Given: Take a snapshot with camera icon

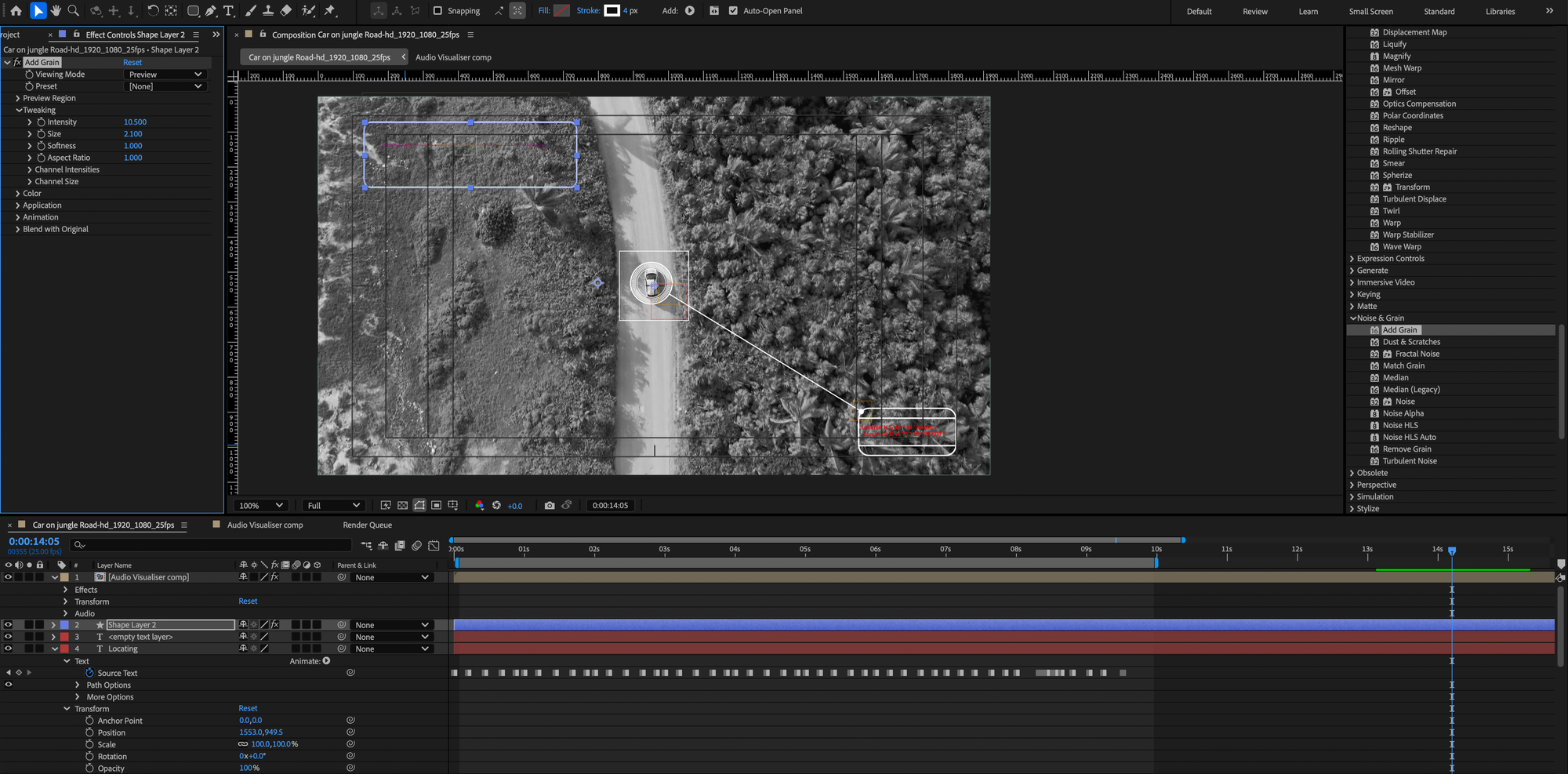Looking at the screenshot, I should tap(550, 506).
